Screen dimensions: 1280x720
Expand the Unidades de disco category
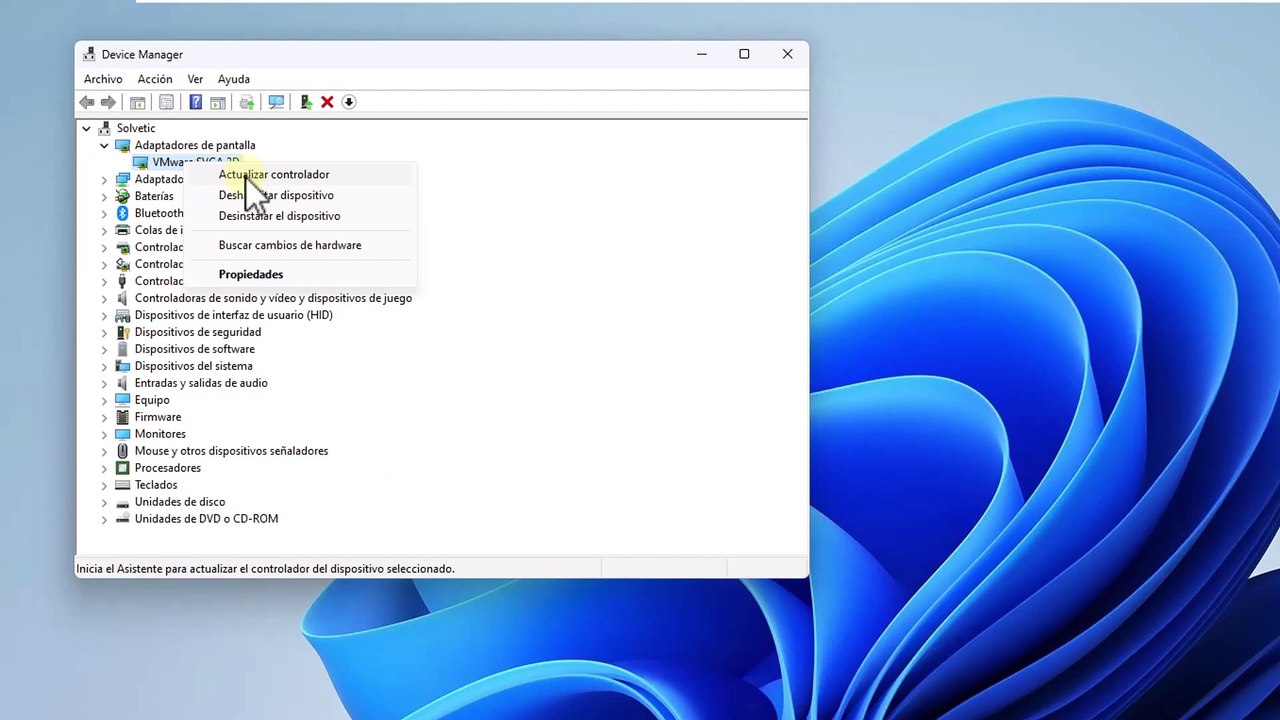click(104, 502)
